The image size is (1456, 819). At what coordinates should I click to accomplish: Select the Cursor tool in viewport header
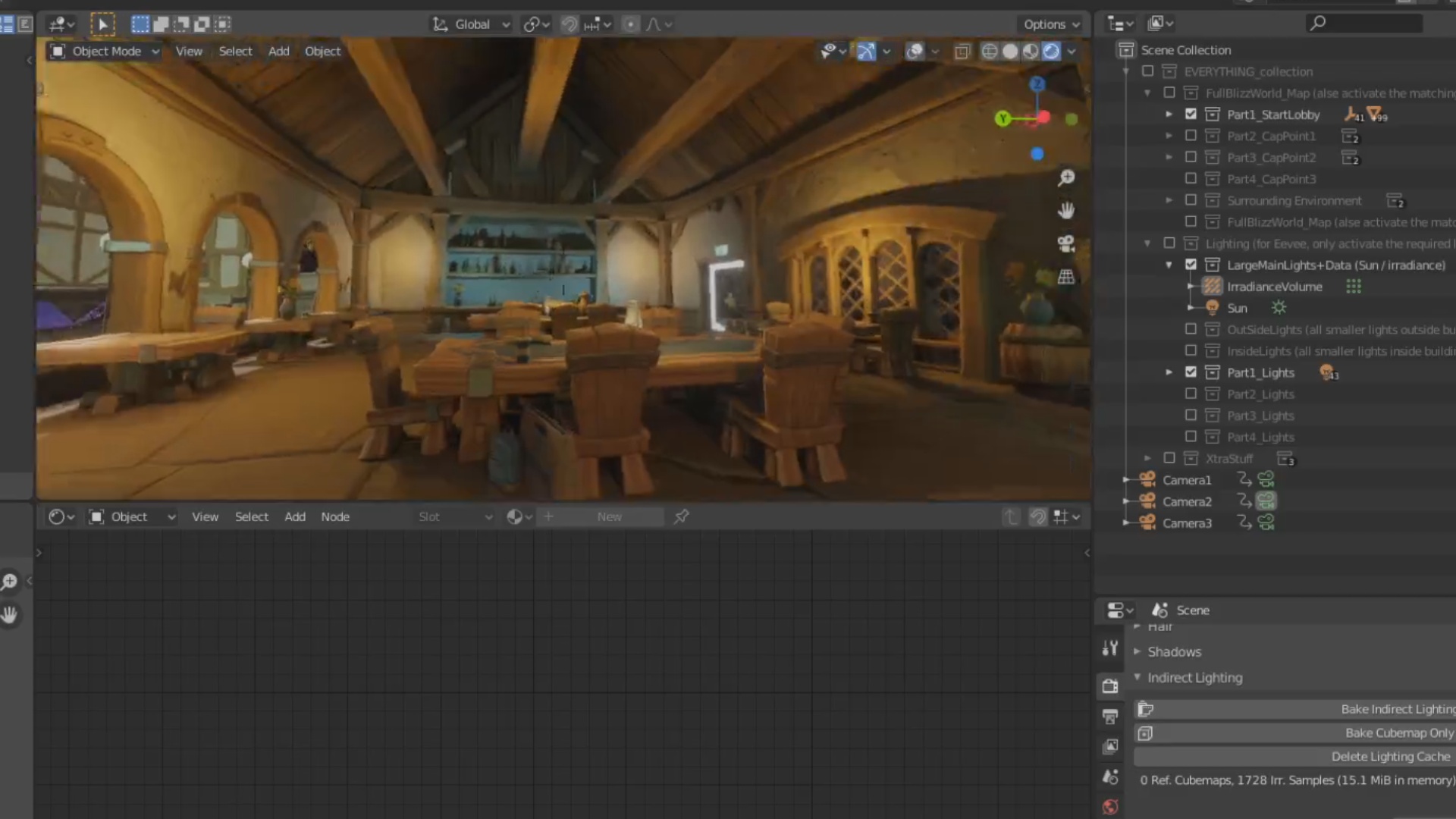102,24
